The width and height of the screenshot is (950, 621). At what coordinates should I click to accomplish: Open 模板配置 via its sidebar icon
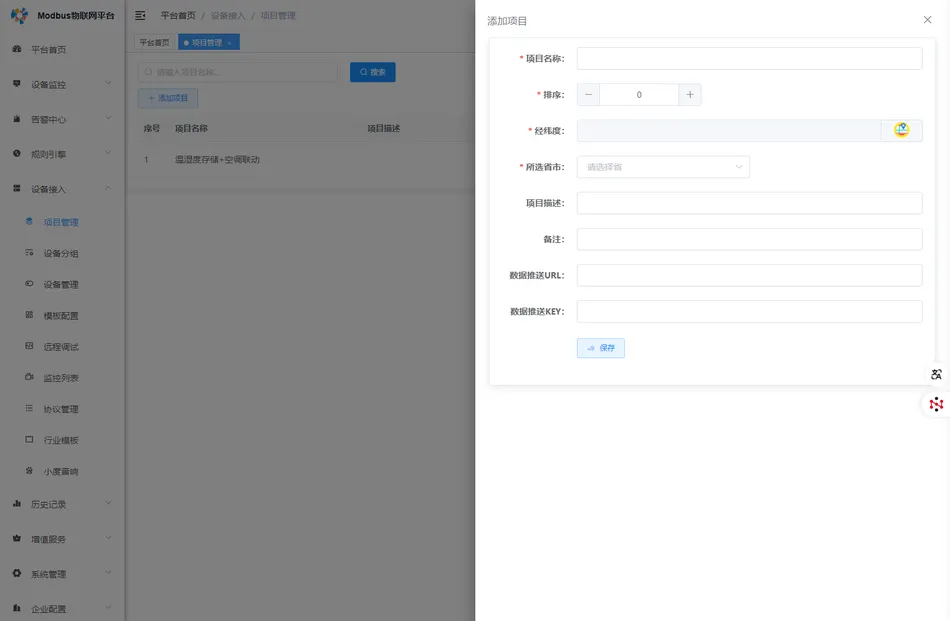click(x=31, y=314)
